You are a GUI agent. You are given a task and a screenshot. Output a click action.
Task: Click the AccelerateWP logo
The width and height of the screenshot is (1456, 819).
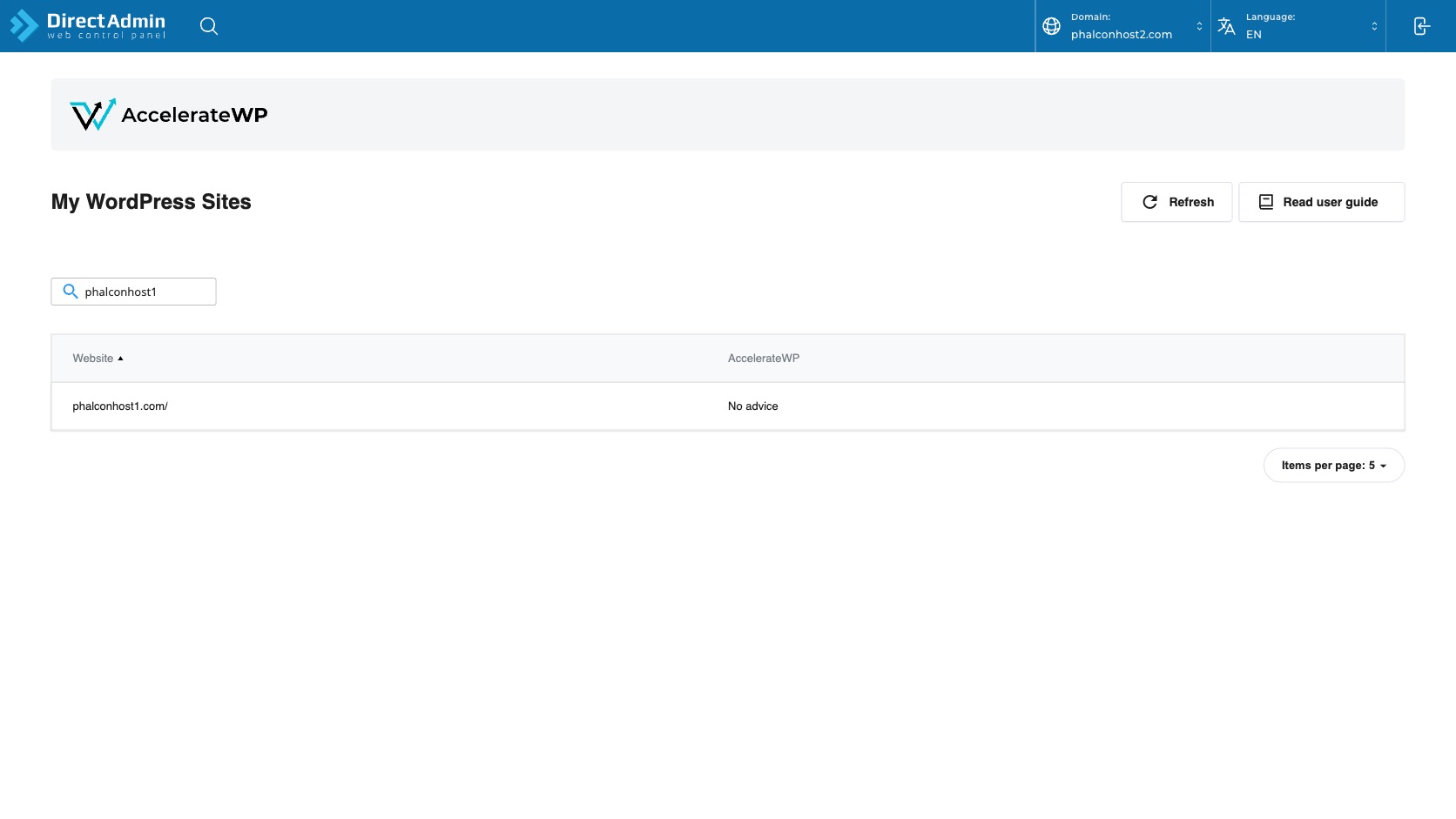(169, 115)
